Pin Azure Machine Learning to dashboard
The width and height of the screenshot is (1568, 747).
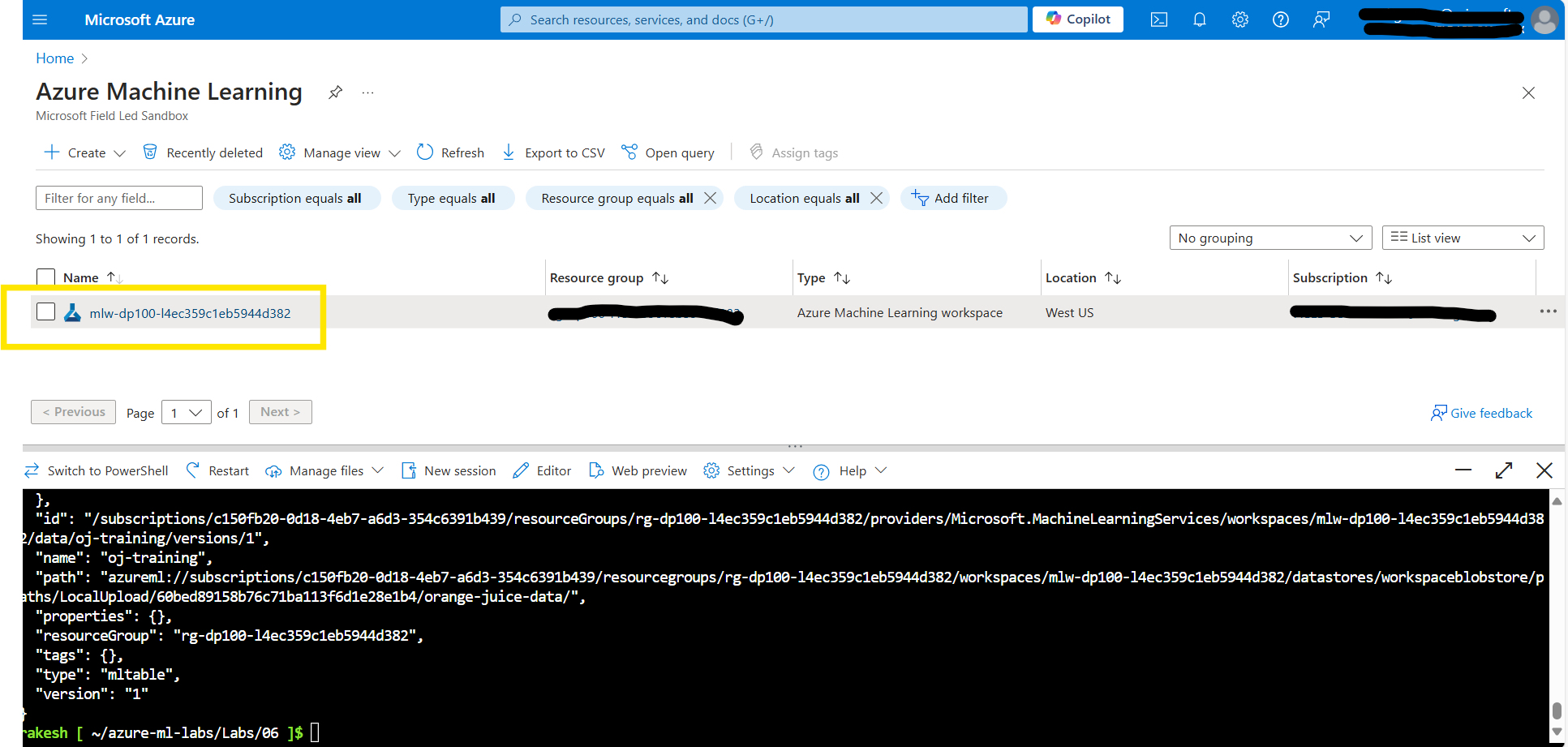coord(335,92)
